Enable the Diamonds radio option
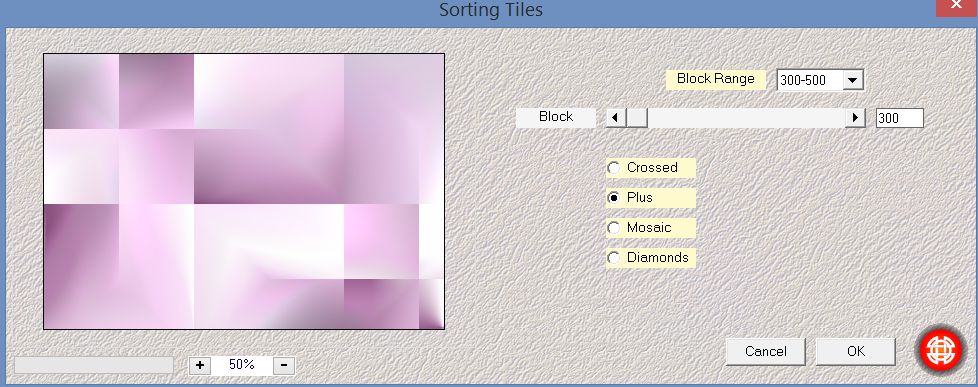978x387 pixels. coord(614,258)
